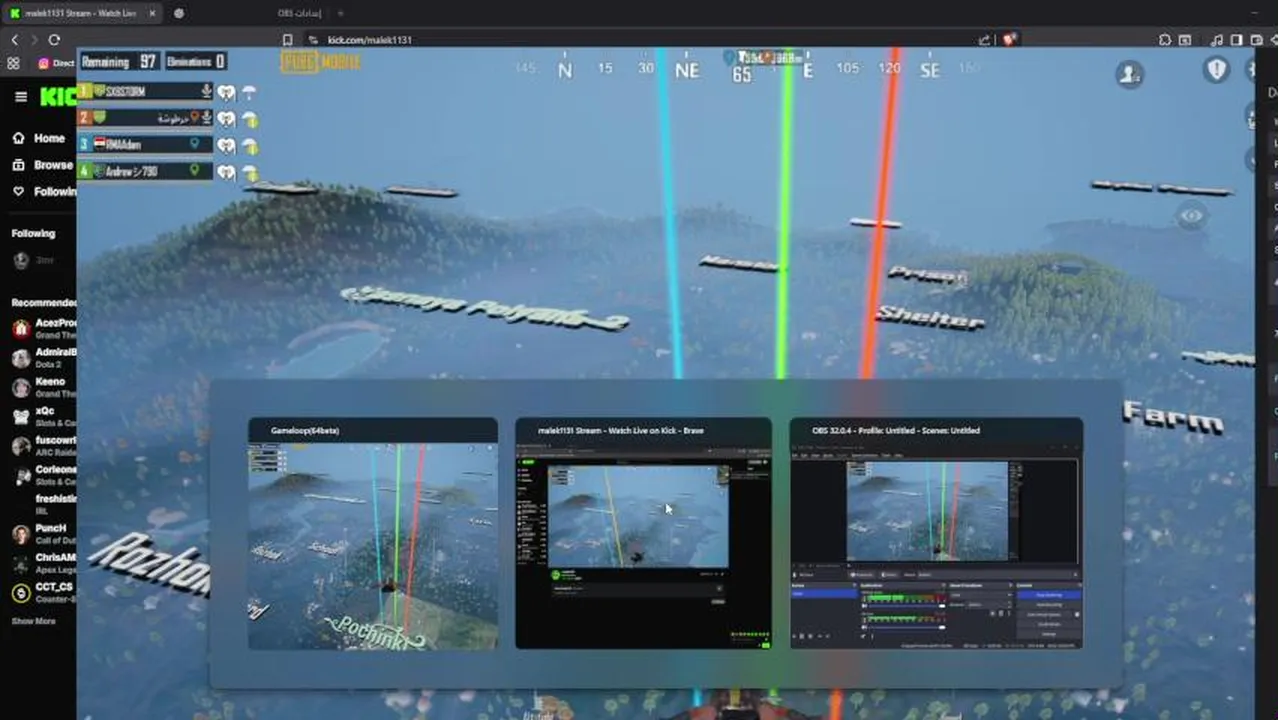Open recommended channel xQc
This screenshot has height=720, width=1278.
pos(43,416)
